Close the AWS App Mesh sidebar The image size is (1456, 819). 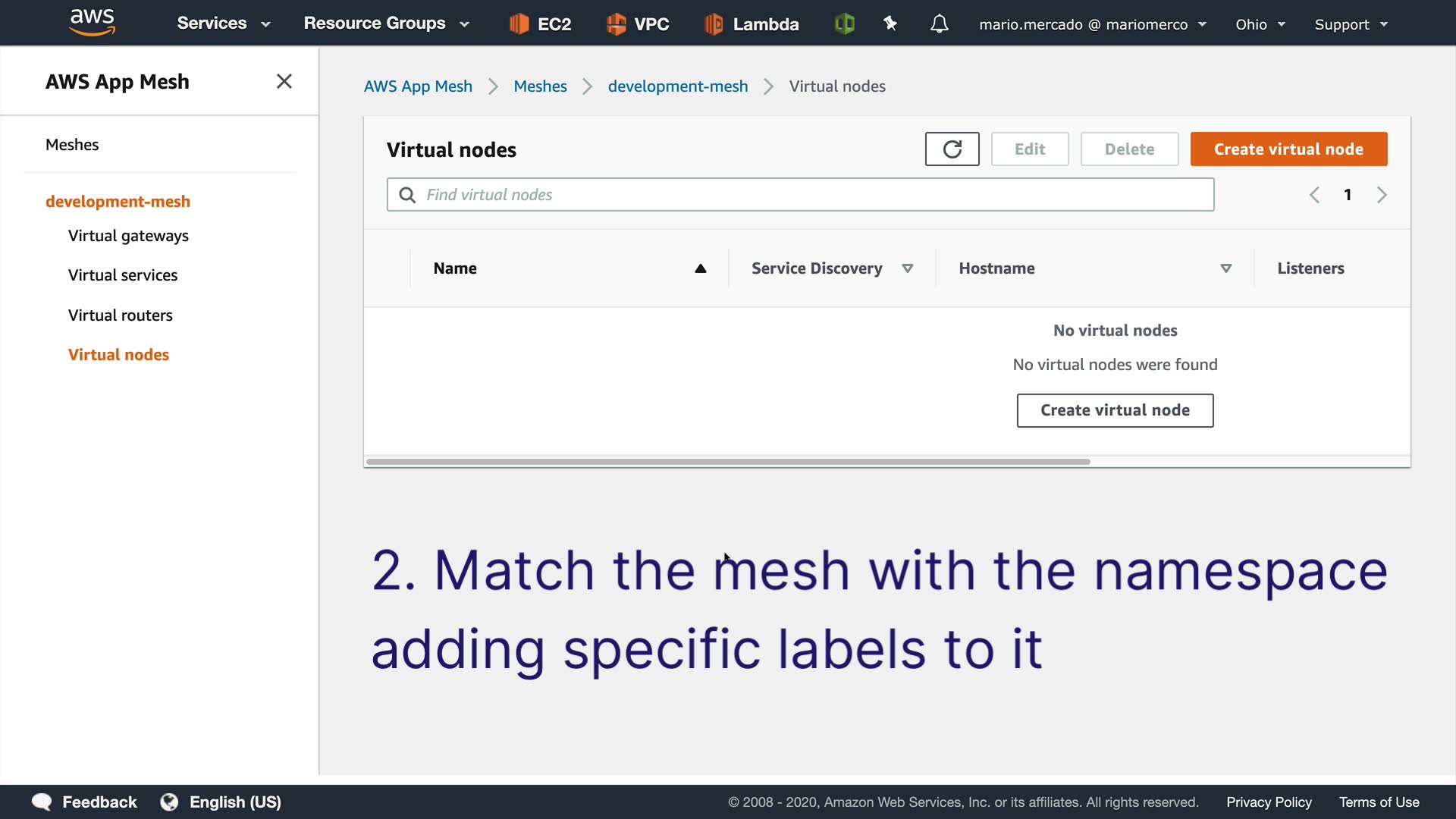tap(284, 81)
